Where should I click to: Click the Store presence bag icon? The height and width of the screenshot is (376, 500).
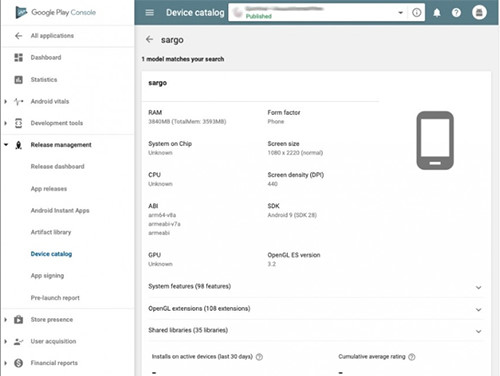19,320
